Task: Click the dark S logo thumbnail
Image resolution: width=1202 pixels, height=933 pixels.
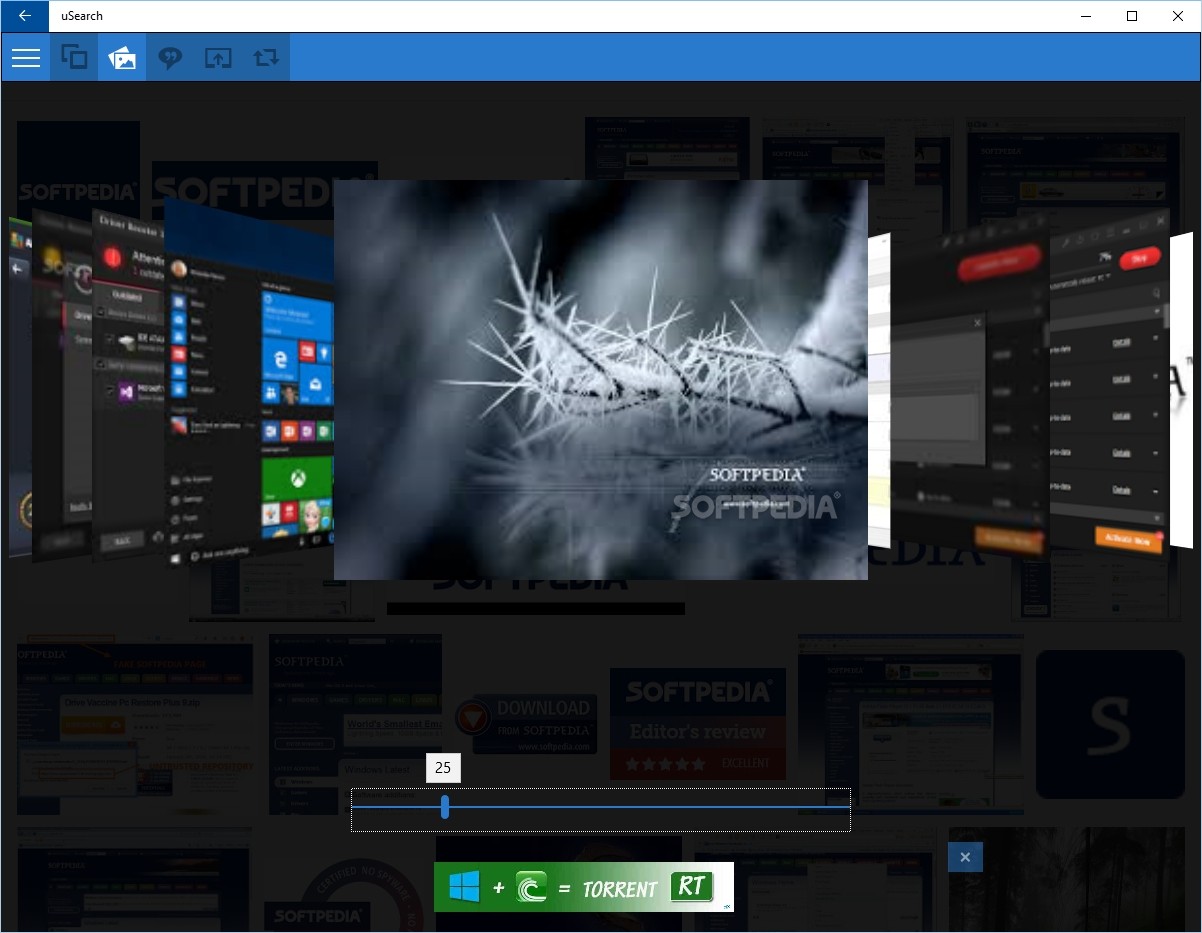Action: [x=1110, y=722]
